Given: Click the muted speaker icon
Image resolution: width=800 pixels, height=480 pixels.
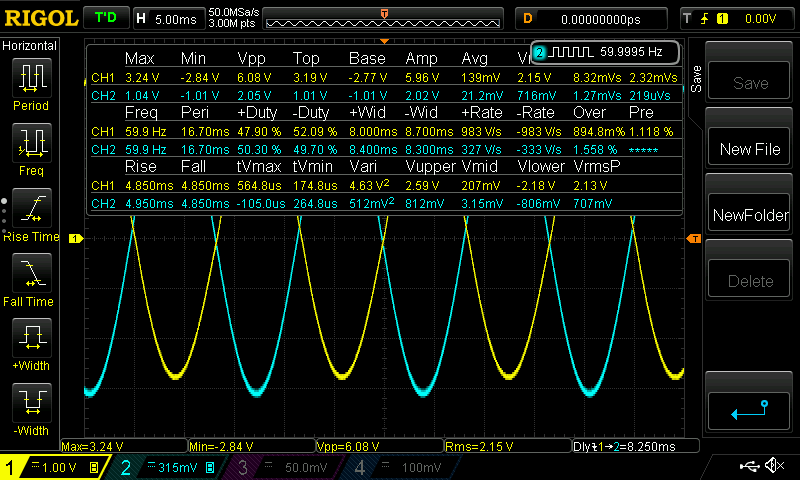Looking at the screenshot, I should (x=774, y=465).
